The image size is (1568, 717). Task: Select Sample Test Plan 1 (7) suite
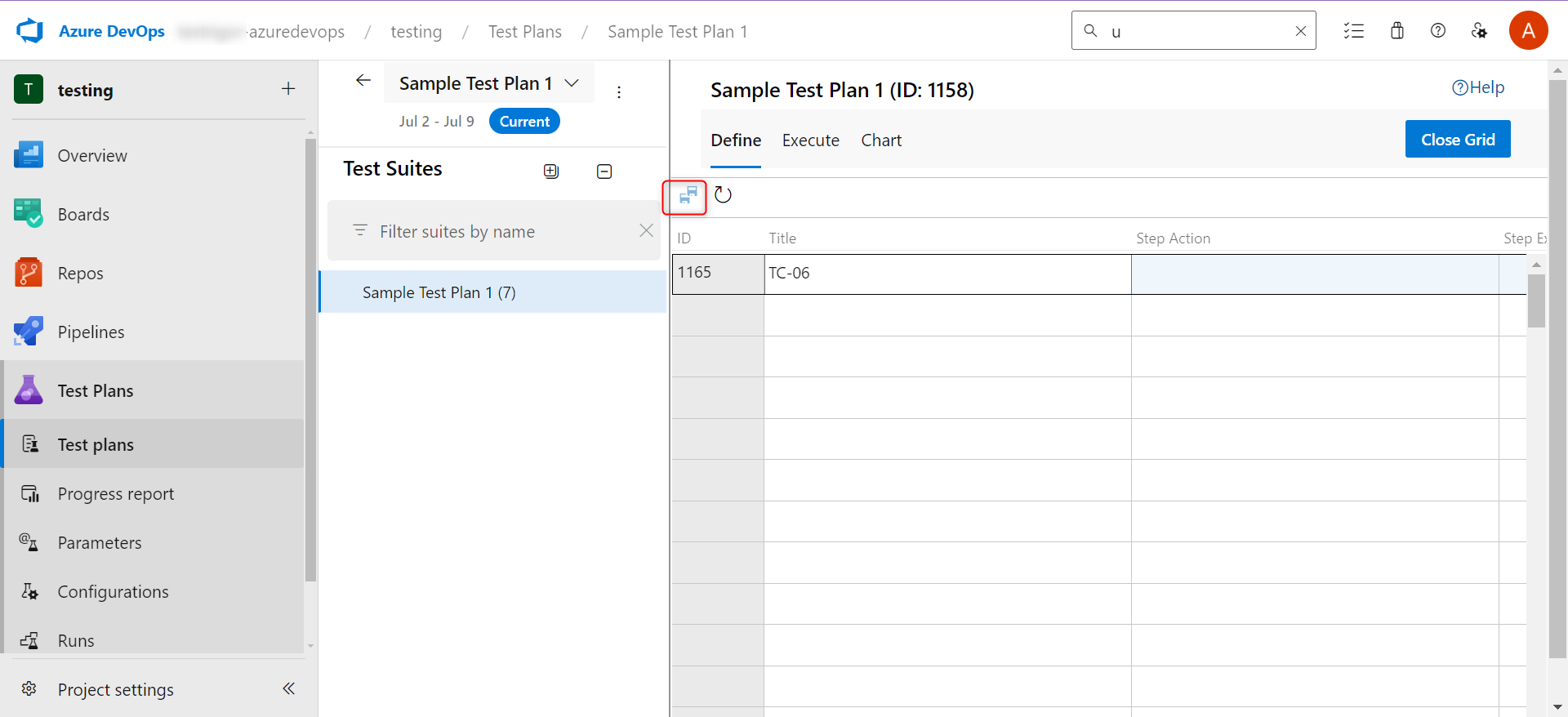pyautogui.click(x=439, y=292)
